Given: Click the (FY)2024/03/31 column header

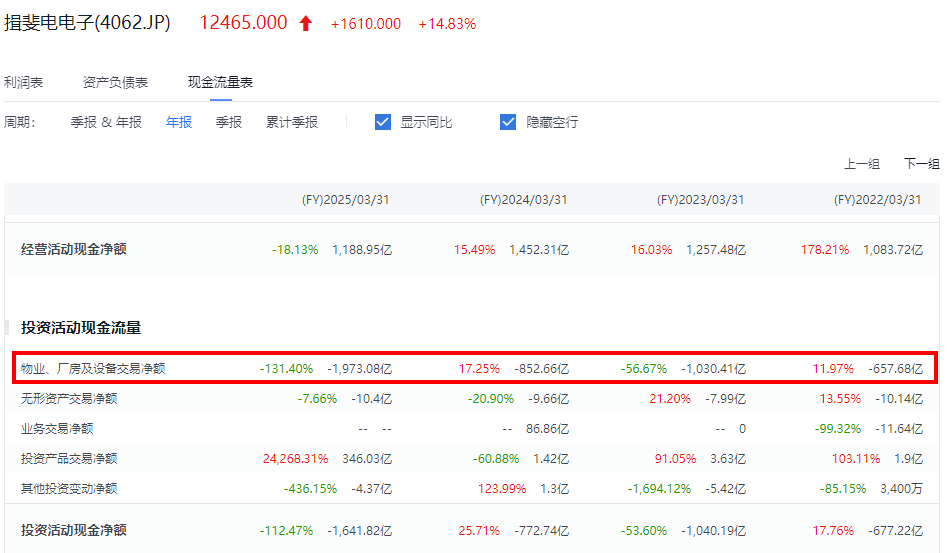Looking at the screenshot, I should point(524,200).
